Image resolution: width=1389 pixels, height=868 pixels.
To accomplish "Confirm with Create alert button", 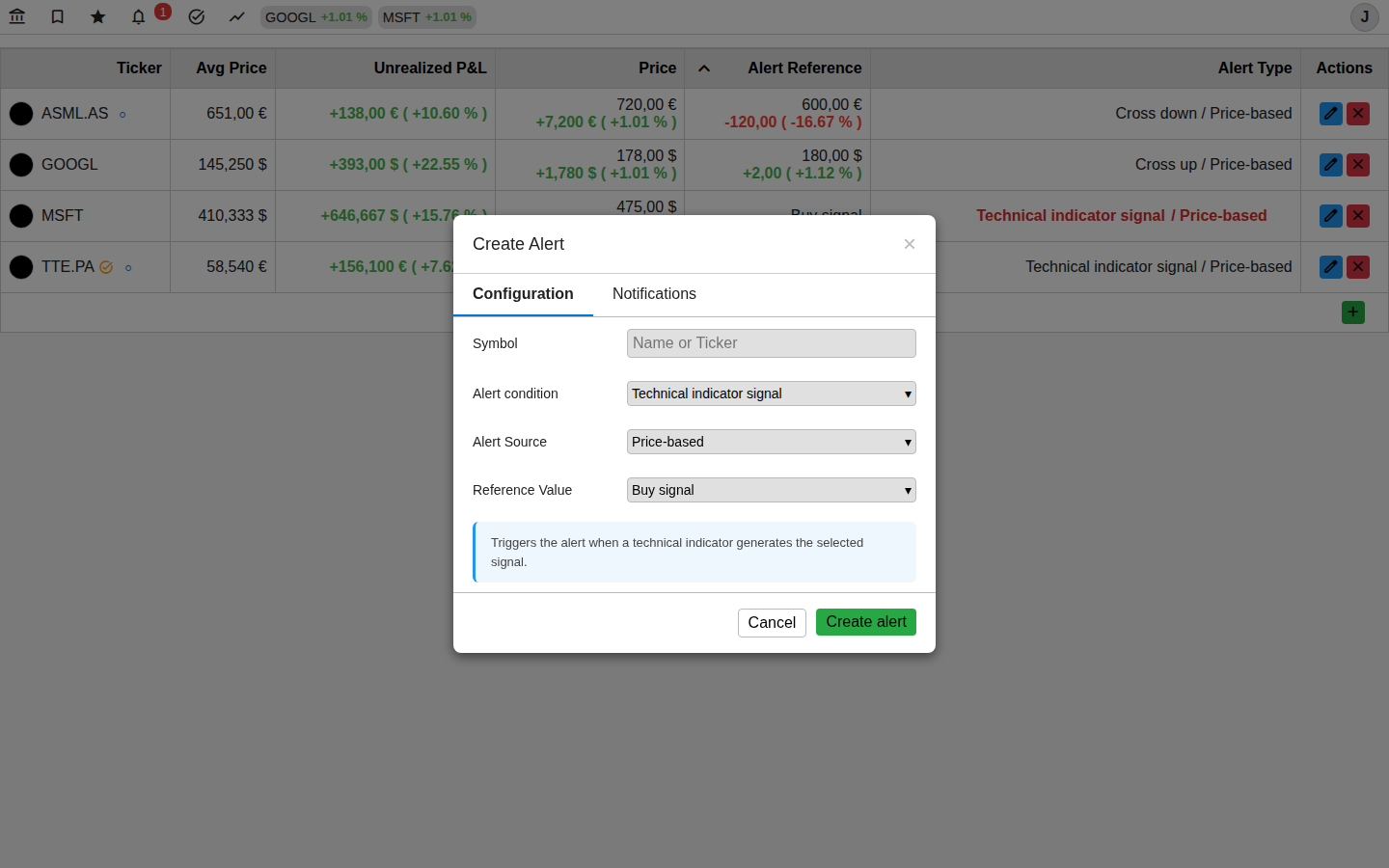I will coord(866,622).
